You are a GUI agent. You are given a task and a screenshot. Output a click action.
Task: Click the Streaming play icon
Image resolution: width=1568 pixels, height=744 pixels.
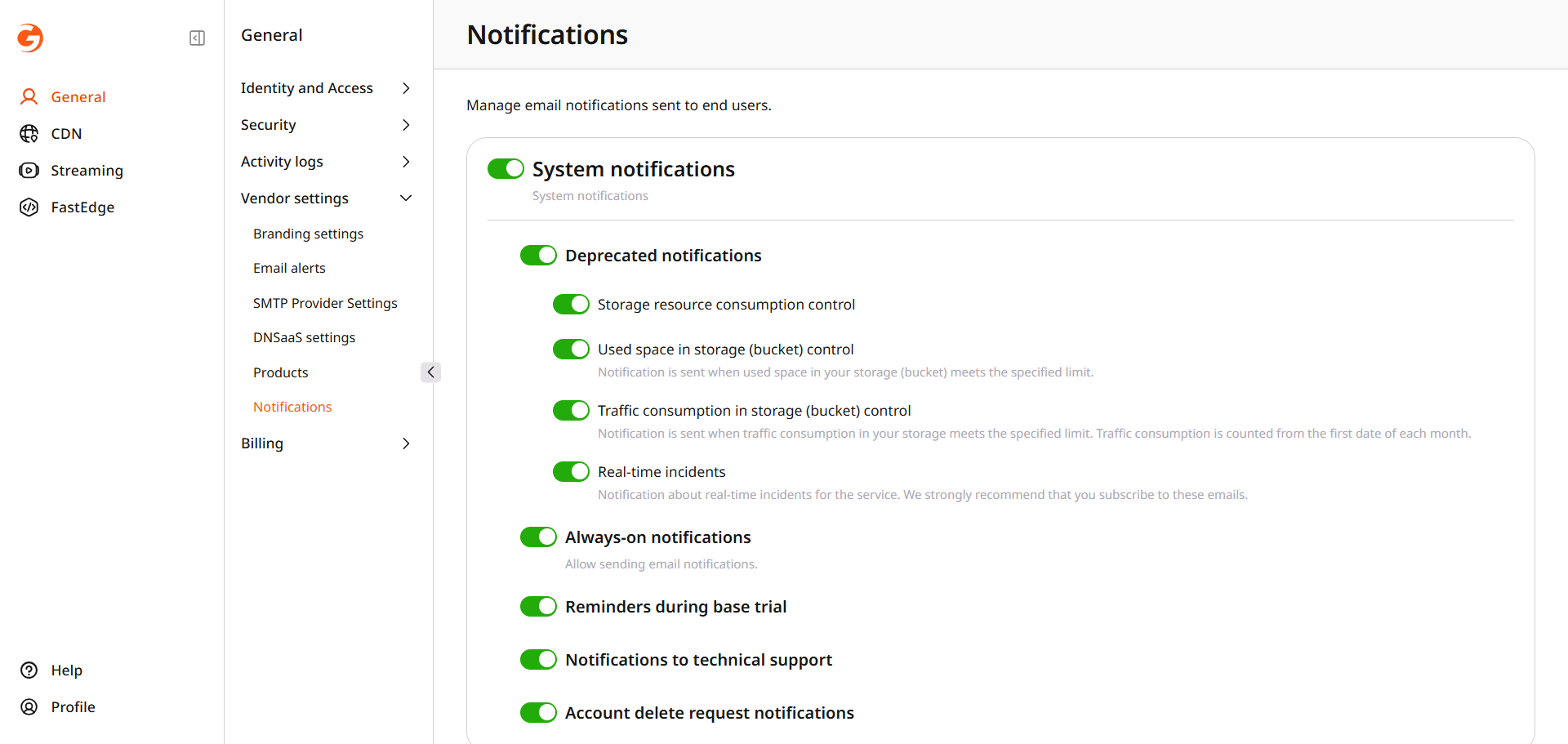pos(29,171)
